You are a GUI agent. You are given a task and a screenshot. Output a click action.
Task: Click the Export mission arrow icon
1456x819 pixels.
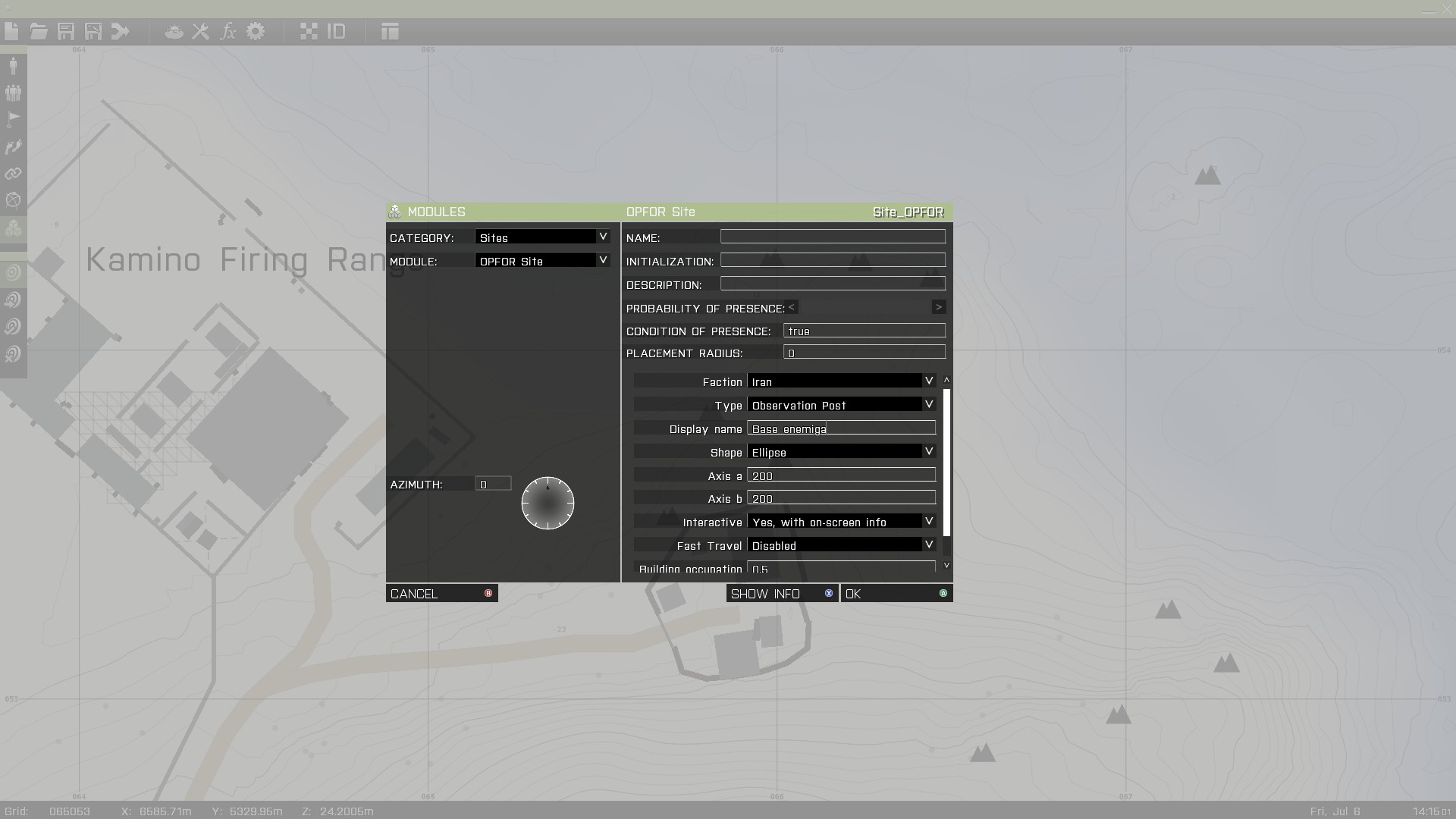coord(121,31)
